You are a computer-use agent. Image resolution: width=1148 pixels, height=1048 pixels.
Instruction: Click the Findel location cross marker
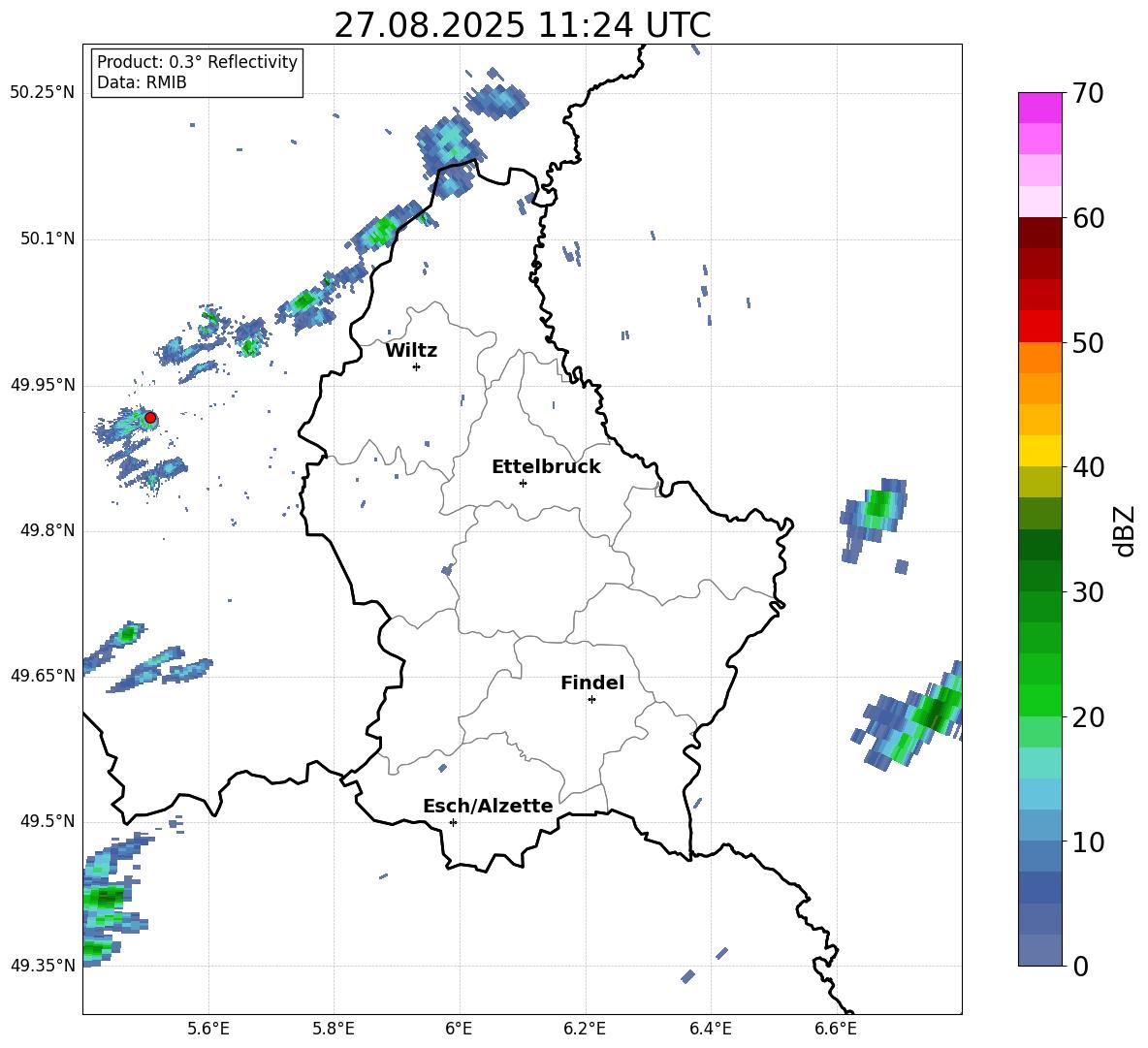click(x=591, y=700)
